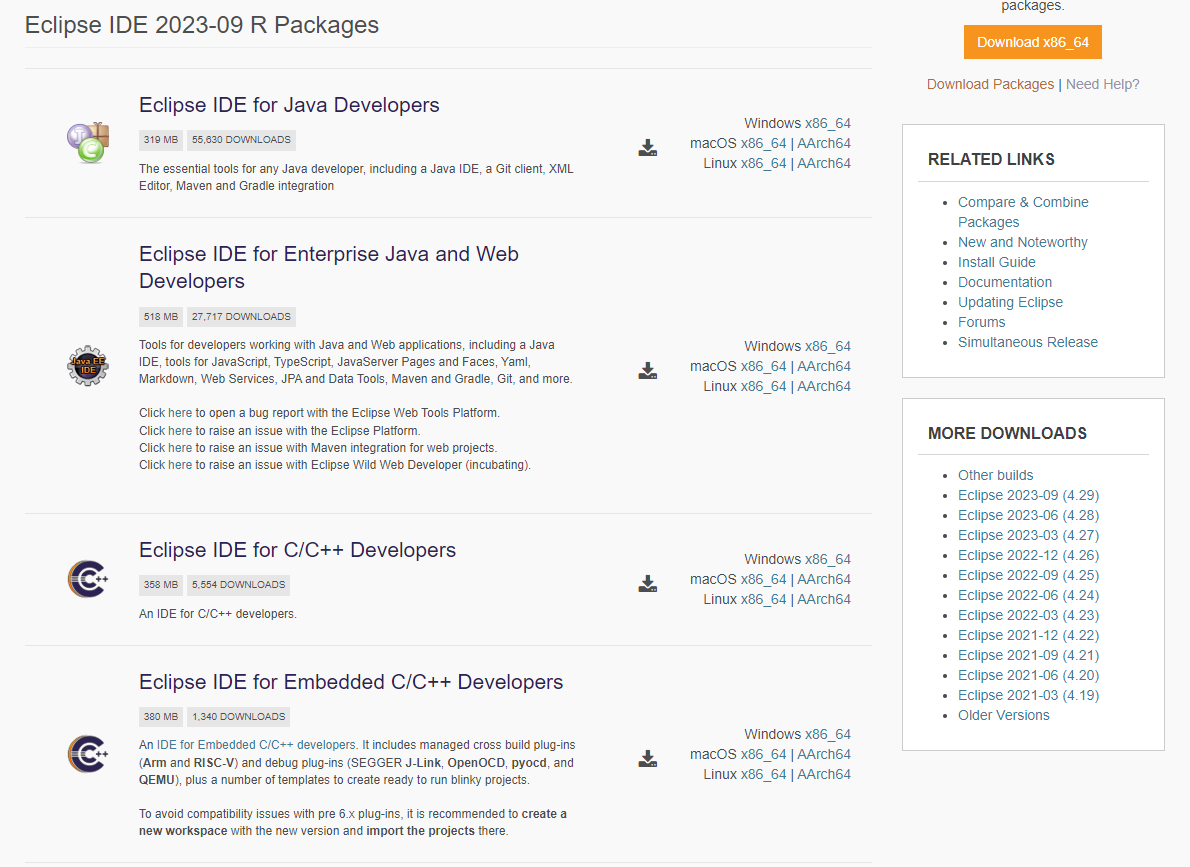
Task: Download Java Developers Linux x86_64
Action: [763, 163]
